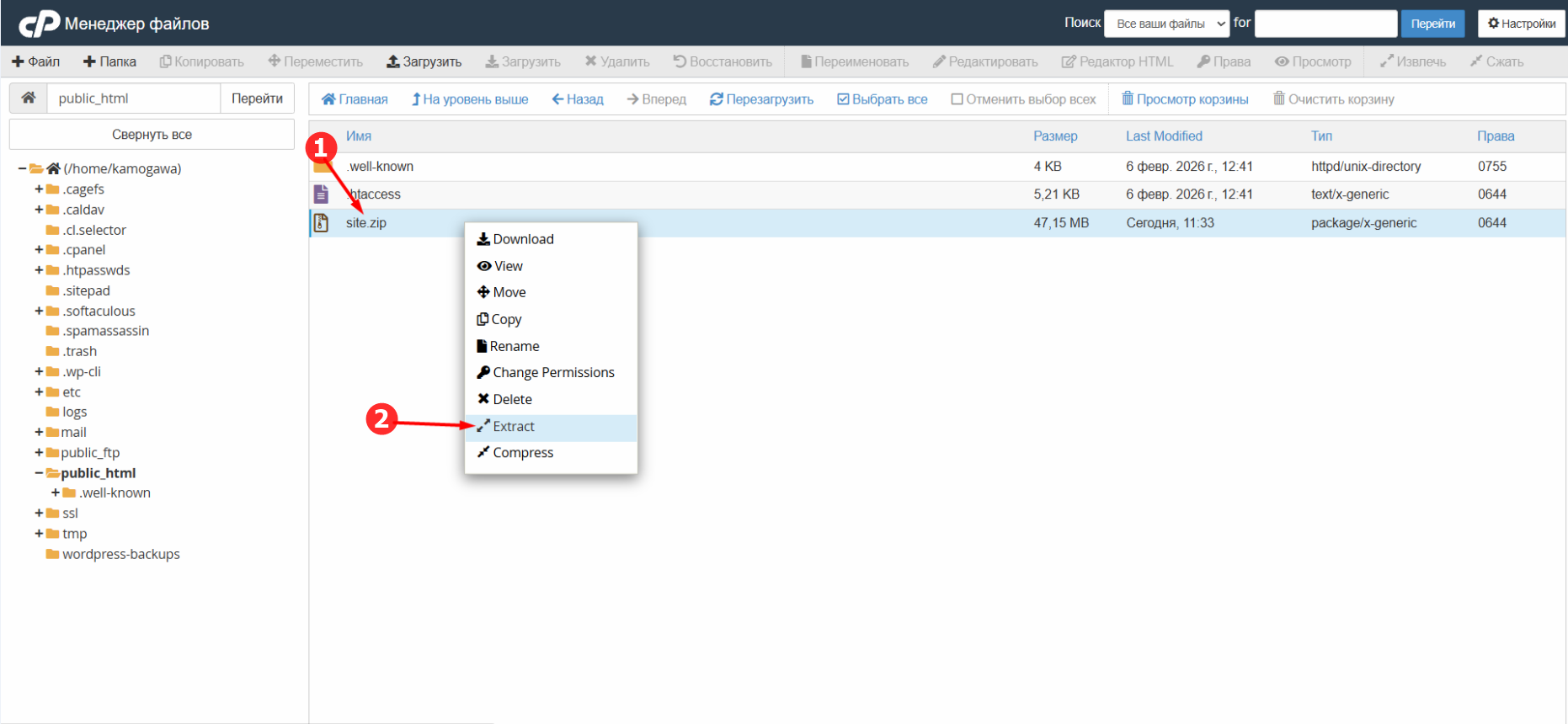This screenshot has width=1568, height=724.
Task: Select the .well-known folder row
Action: (x=937, y=167)
